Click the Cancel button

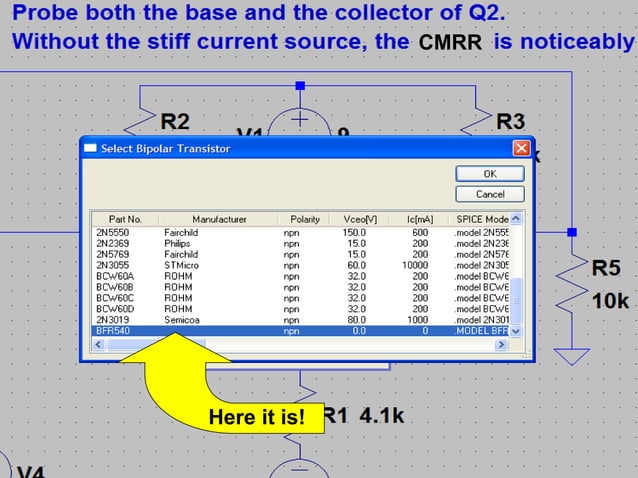[x=490, y=194]
